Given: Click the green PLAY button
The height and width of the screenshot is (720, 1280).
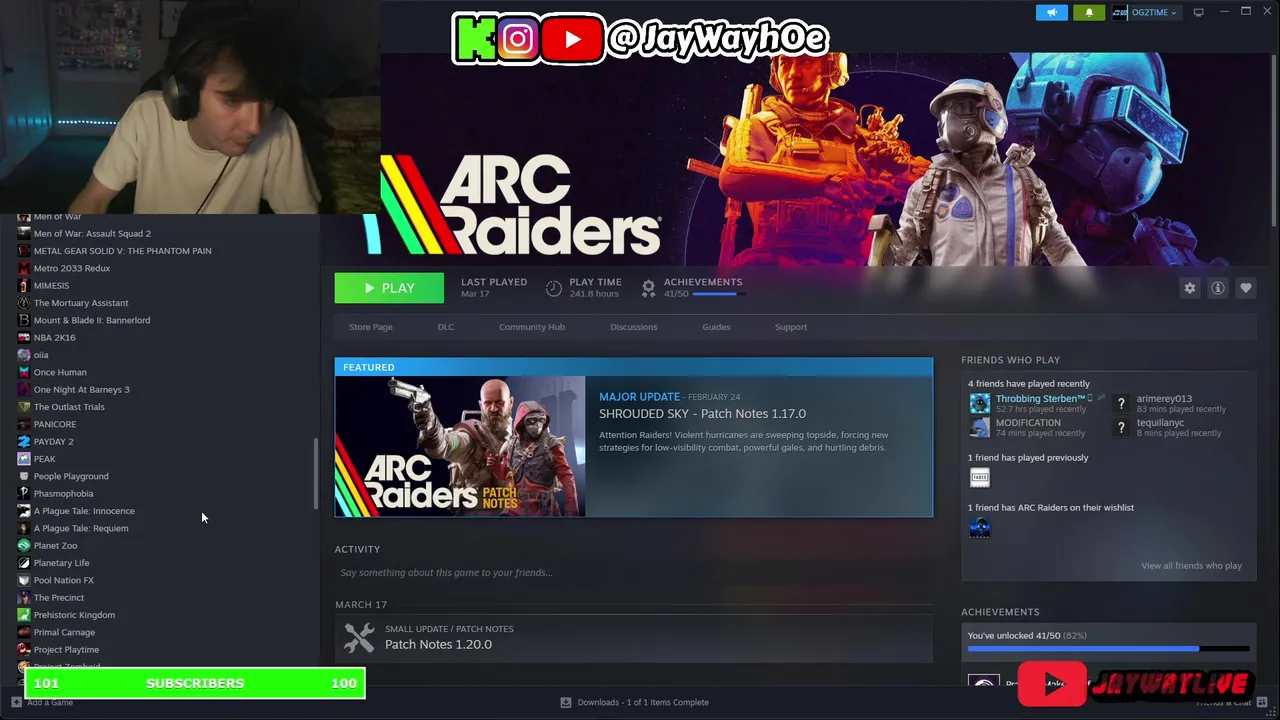Looking at the screenshot, I should tap(389, 288).
